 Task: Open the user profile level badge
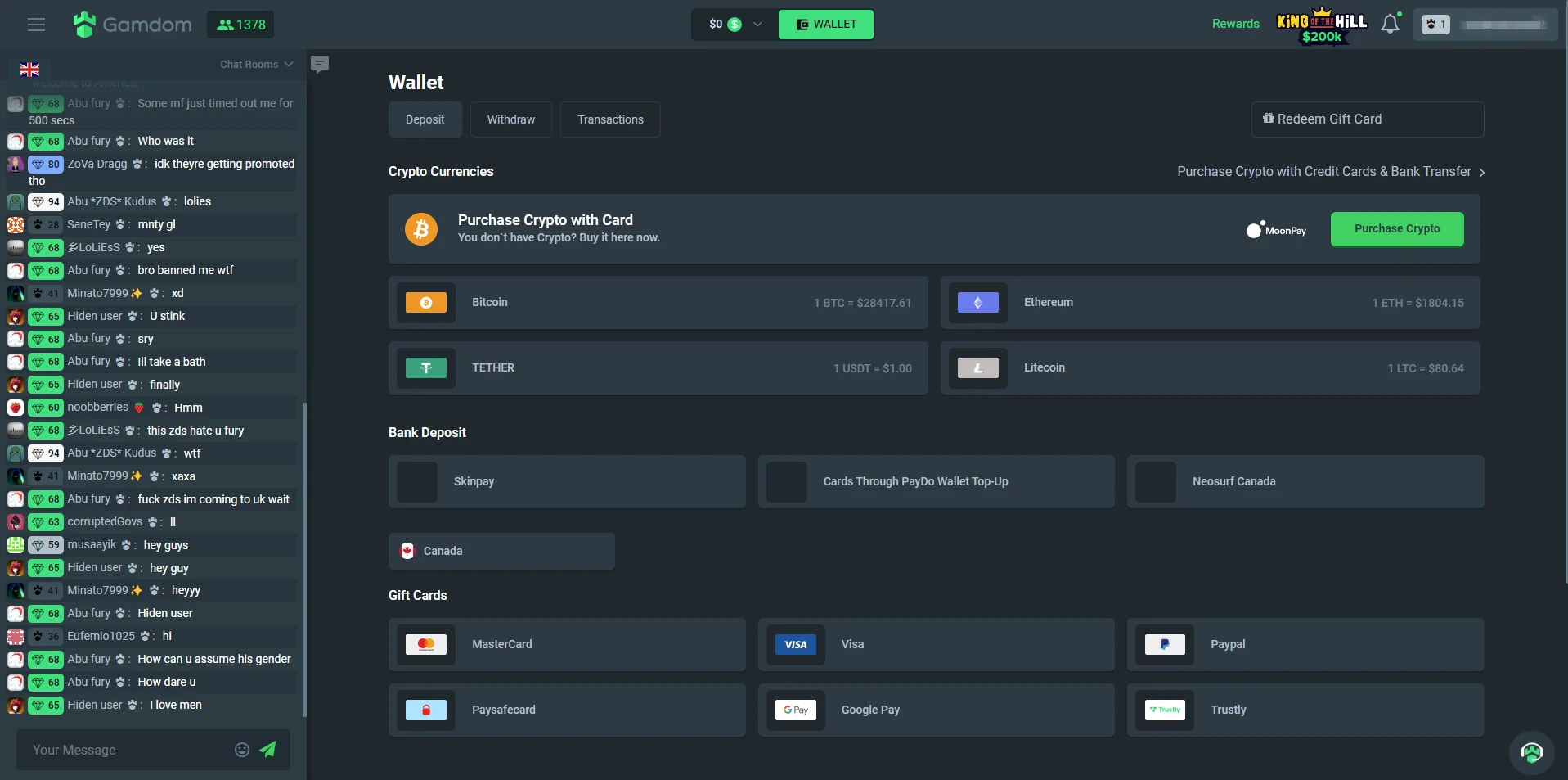click(x=1435, y=25)
